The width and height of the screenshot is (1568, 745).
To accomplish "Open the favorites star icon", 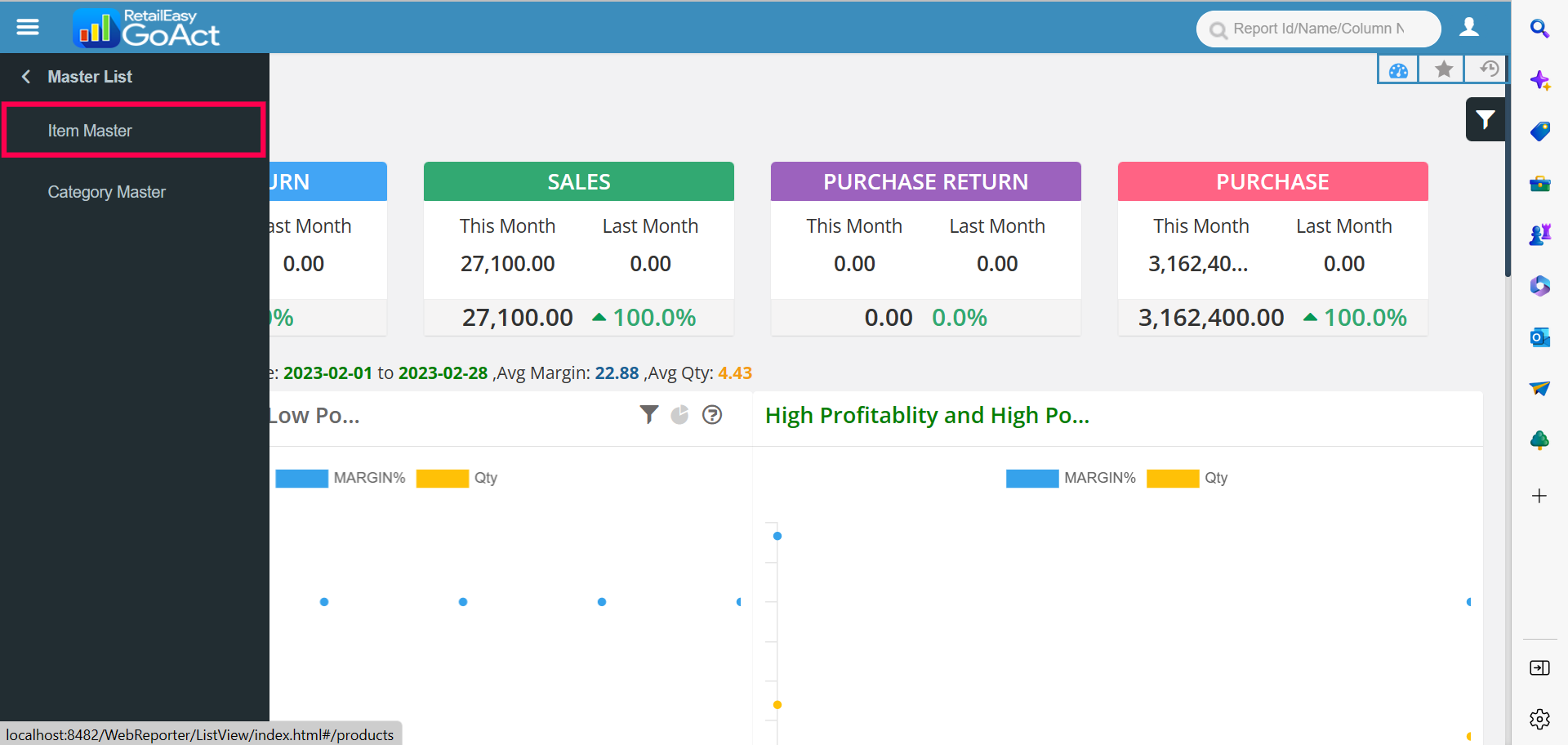I will point(1443,69).
